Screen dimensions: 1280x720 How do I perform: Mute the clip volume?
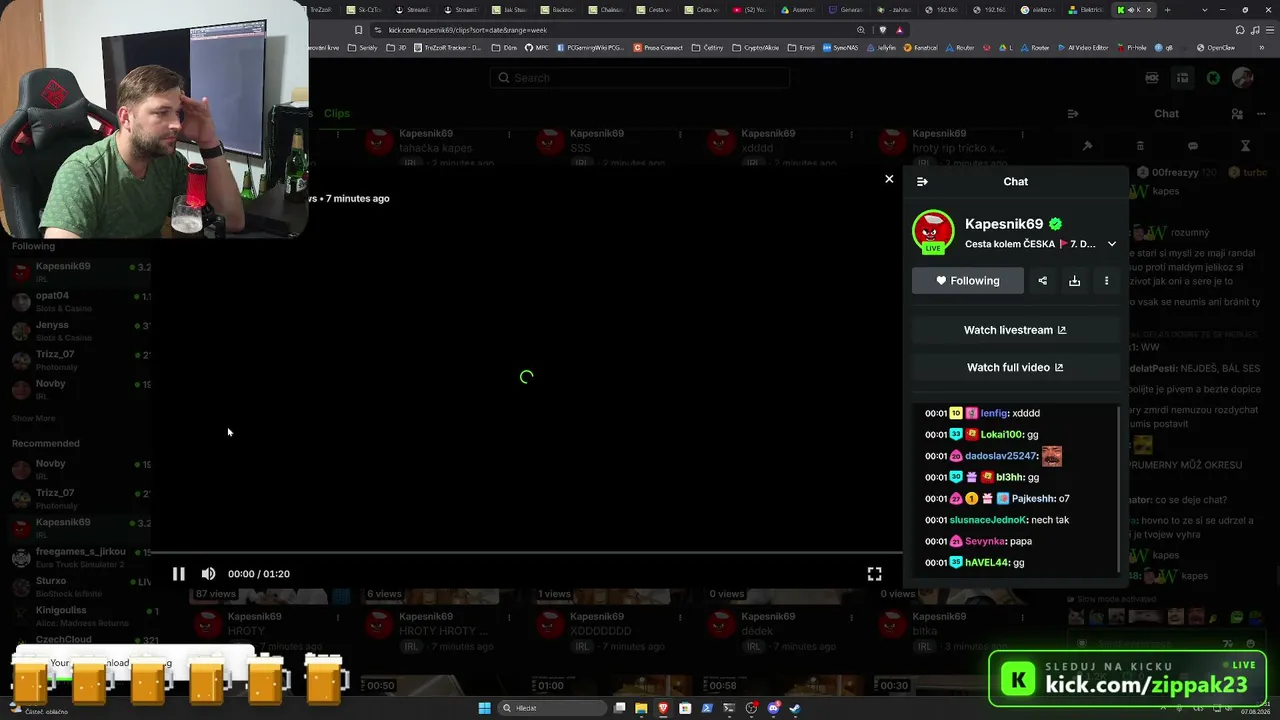pyautogui.click(x=208, y=574)
